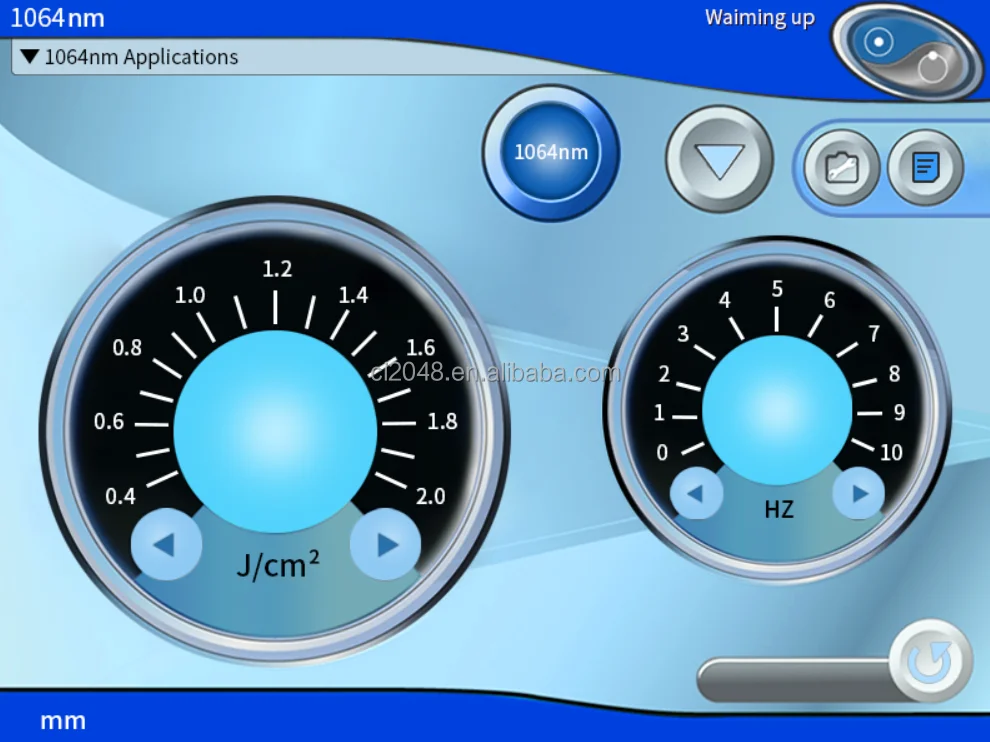Click the HZ unit label
The width and height of the screenshot is (990, 742).
[778, 509]
